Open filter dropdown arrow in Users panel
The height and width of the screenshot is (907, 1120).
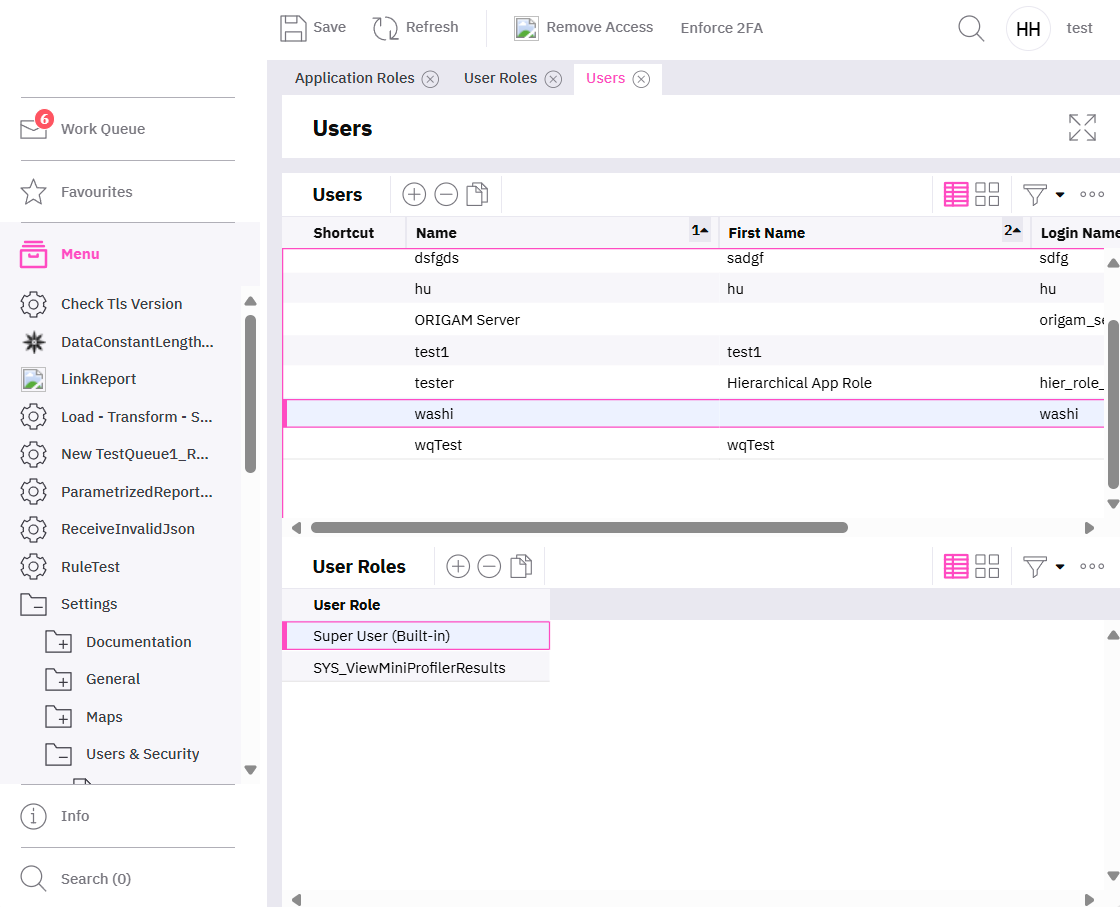pyautogui.click(x=1060, y=195)
